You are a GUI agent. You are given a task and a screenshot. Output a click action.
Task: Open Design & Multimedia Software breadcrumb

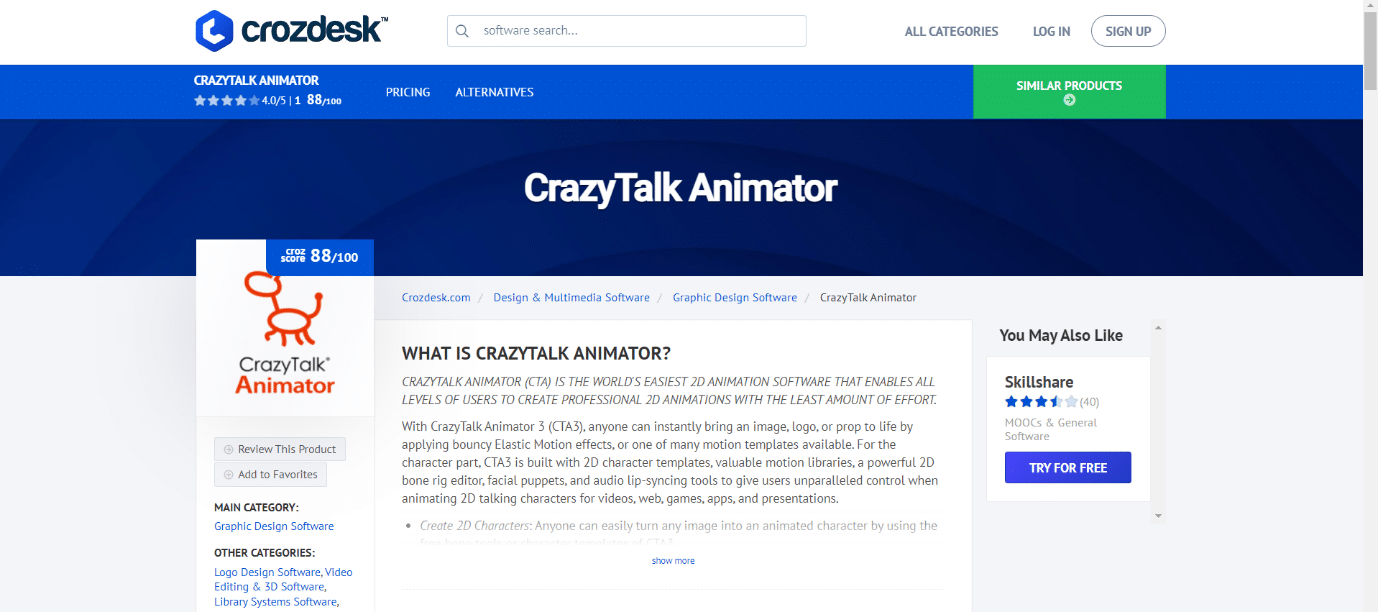571,297
